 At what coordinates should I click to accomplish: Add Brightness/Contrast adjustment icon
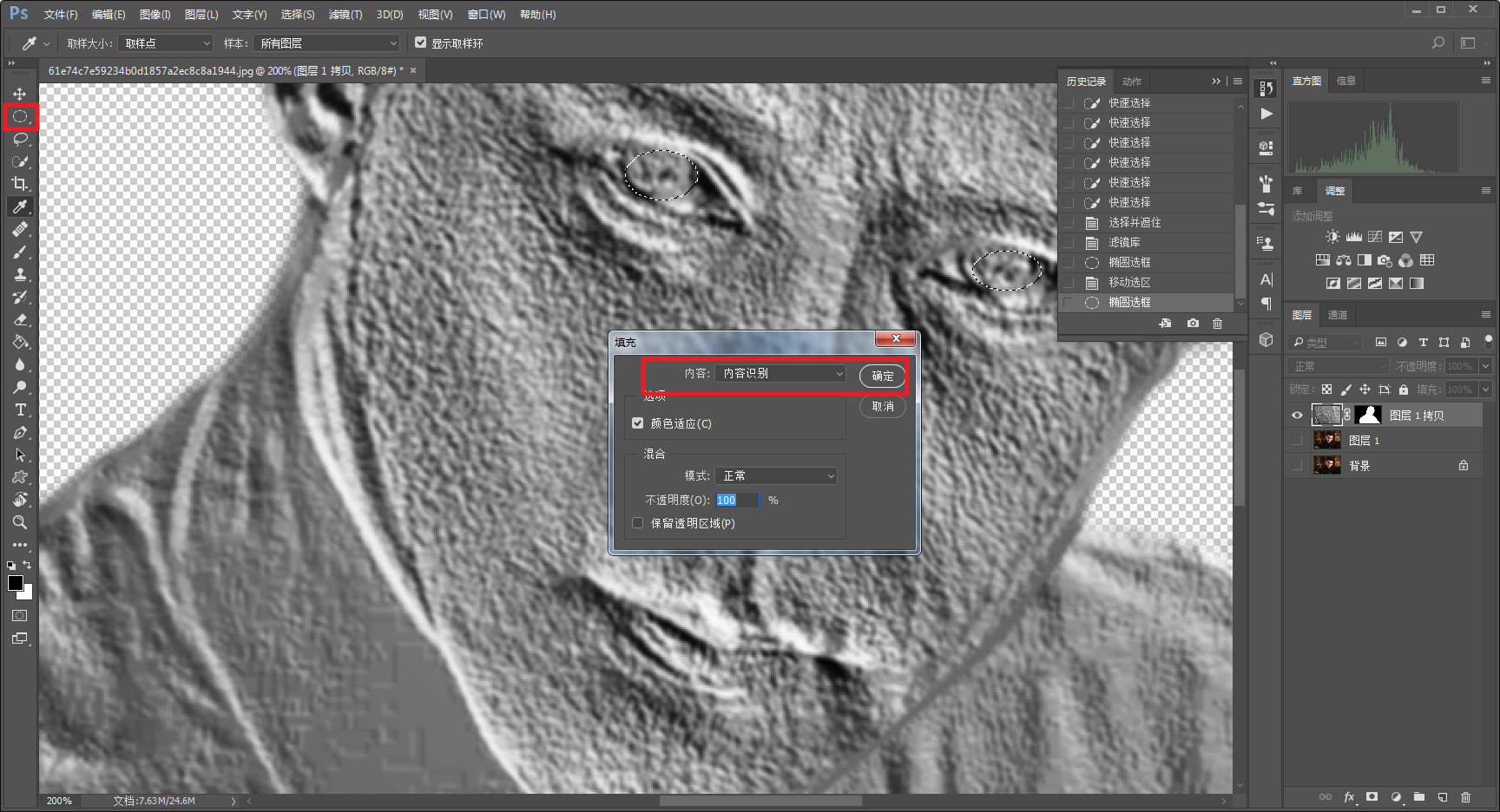point(1332,237)
